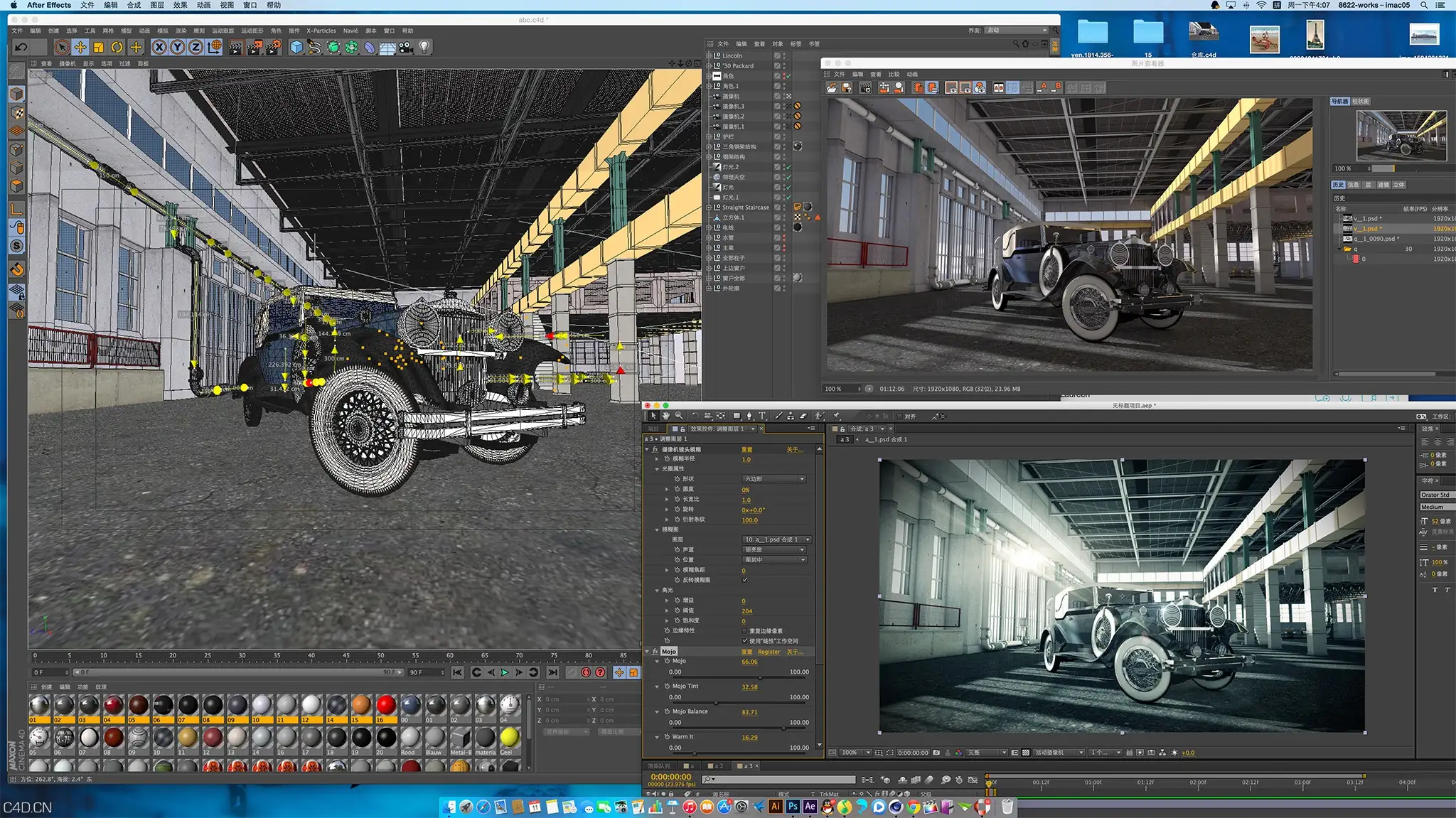Screen dimensions: 1456x818
Task: Select the Rotate tool in Cinema 4D toolbar
Action: pyautogui.click(x=117, y=48)
